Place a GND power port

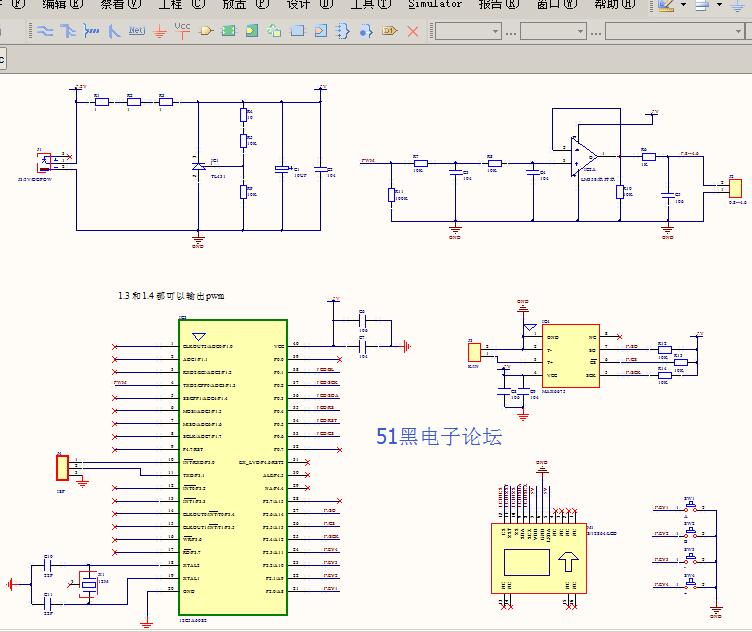[x=160, y=31]
